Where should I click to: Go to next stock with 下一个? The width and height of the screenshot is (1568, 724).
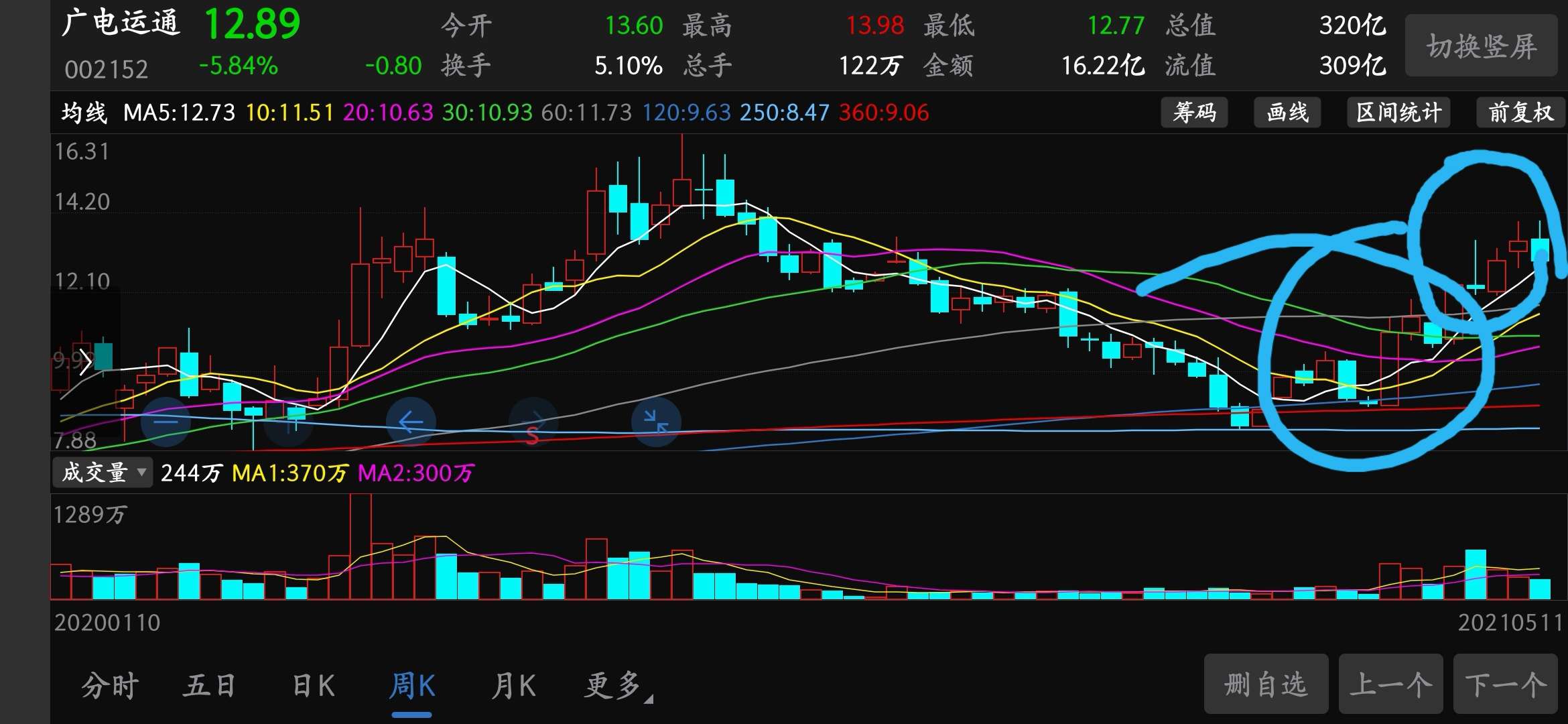pos(1506,684)
